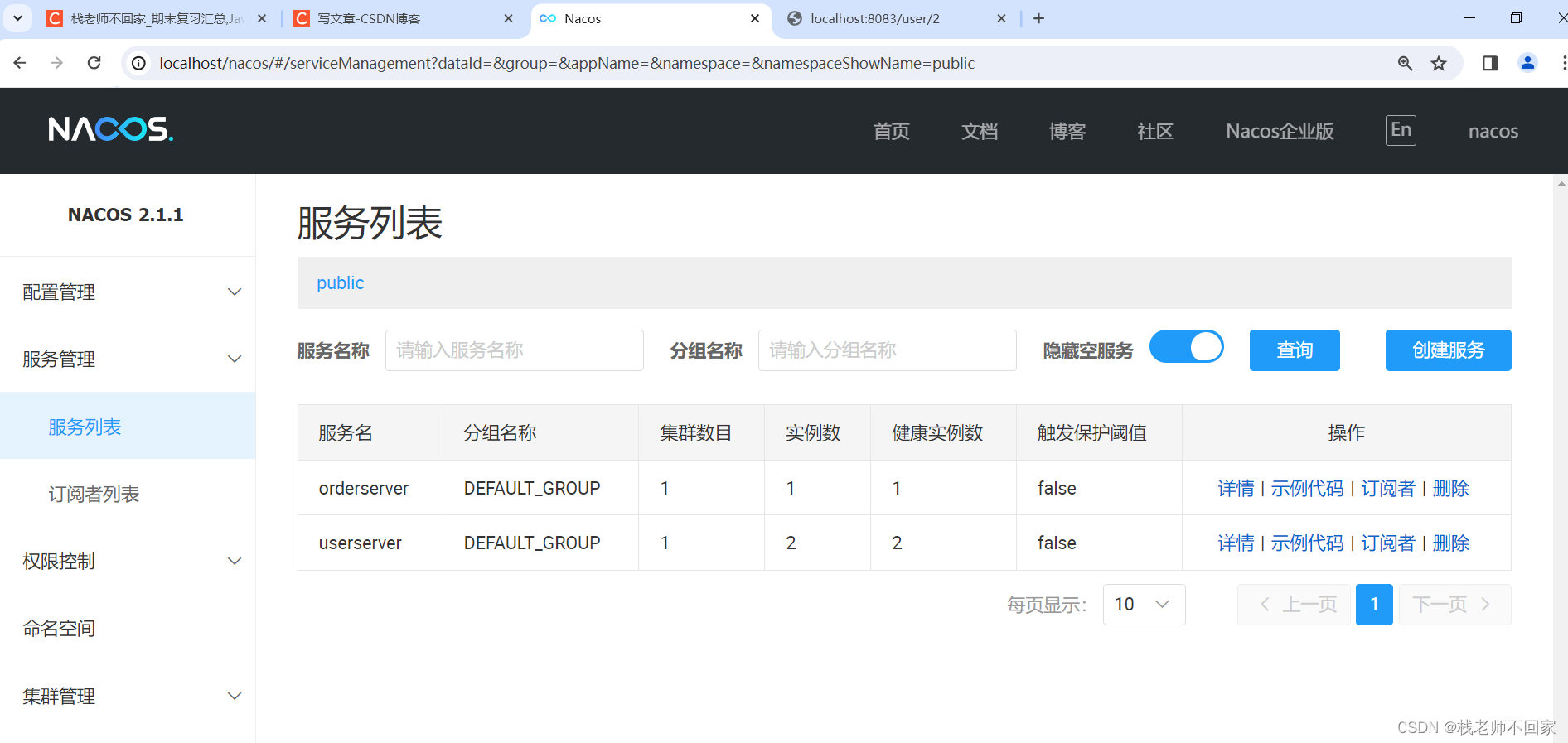Open 订阅者 for userserver
Image resolution: width=1568 pixels, height=743 pixels.
pos(1388,543)
